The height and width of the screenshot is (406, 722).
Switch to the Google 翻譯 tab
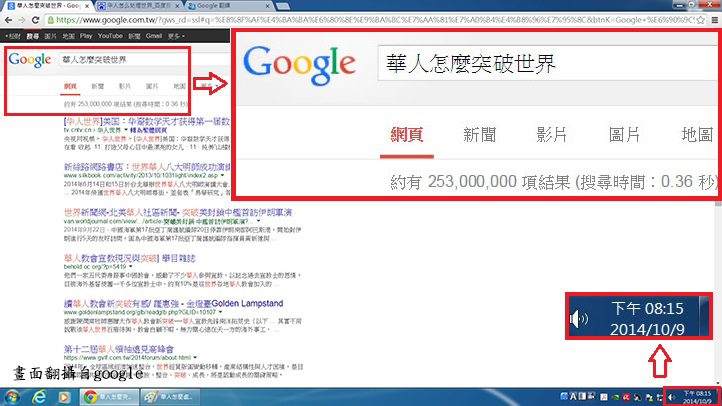point(229,6)
